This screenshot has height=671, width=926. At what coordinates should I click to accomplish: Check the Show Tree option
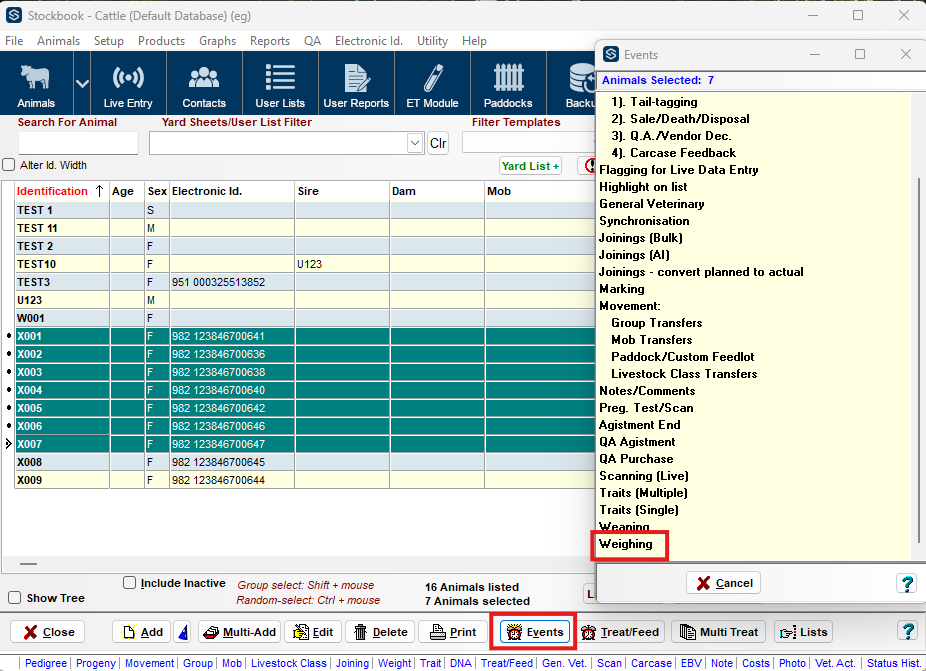pos(15,598)
